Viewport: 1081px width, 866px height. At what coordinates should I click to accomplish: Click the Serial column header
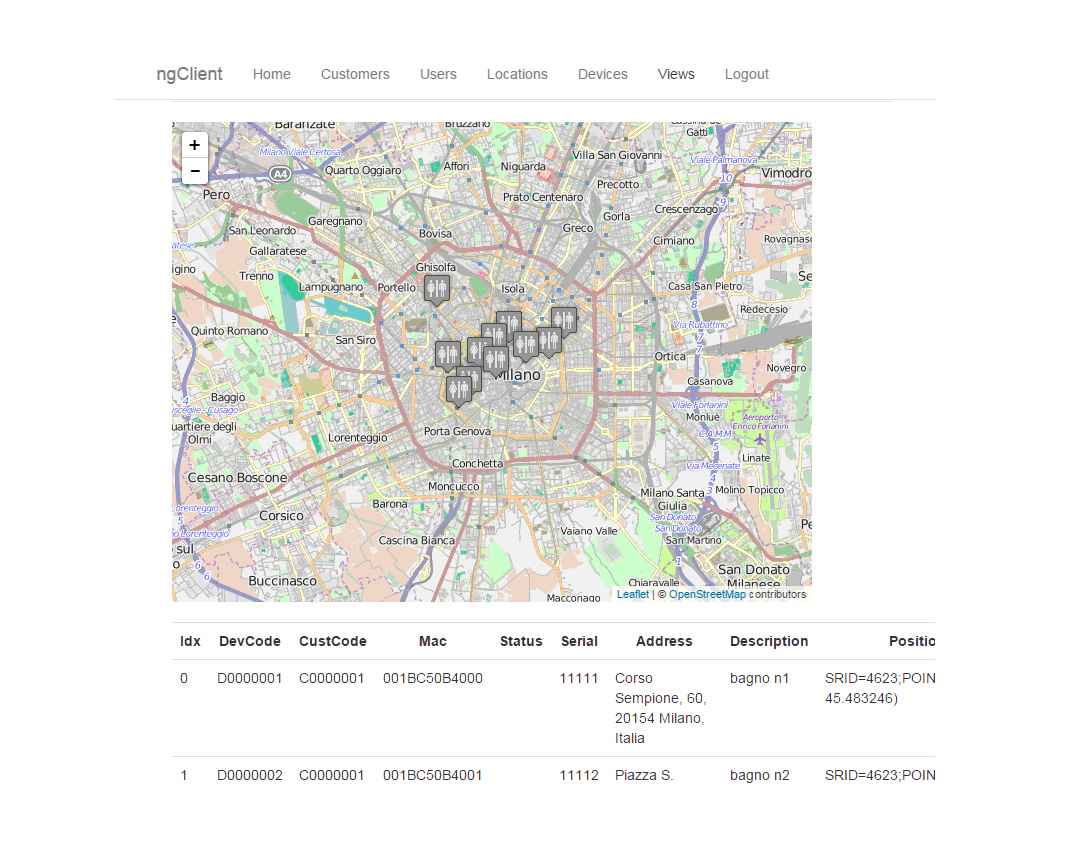(579, 641)
